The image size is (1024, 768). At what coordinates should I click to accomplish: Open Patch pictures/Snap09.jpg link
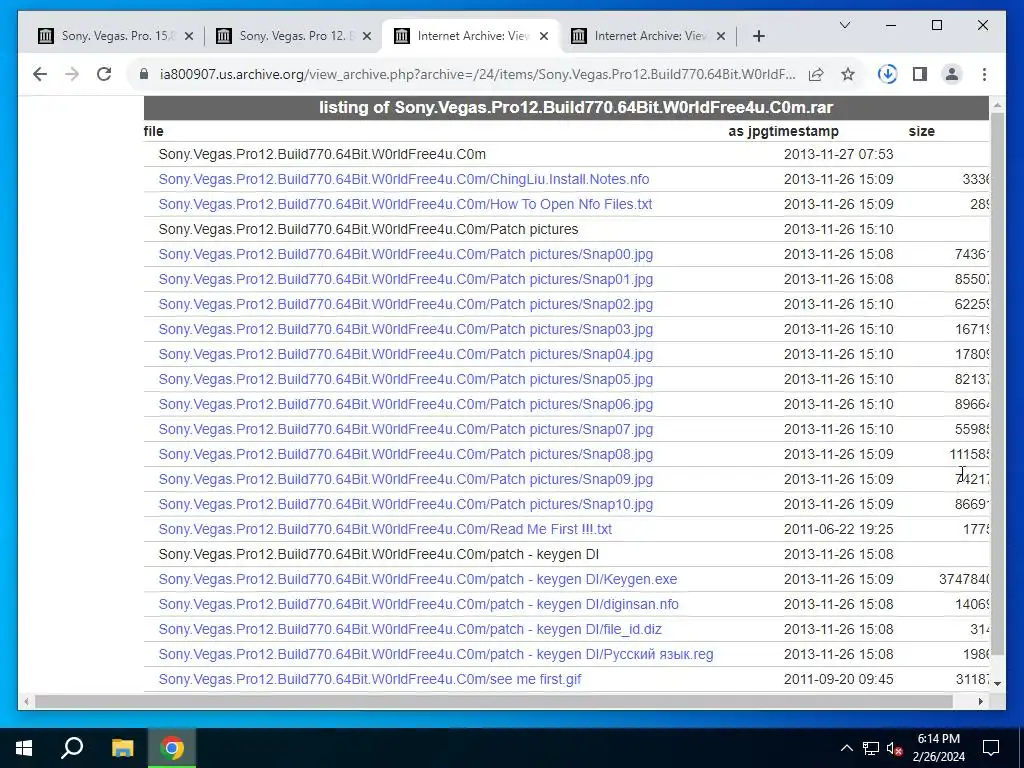pyautogui.click(x=406, y=479)
